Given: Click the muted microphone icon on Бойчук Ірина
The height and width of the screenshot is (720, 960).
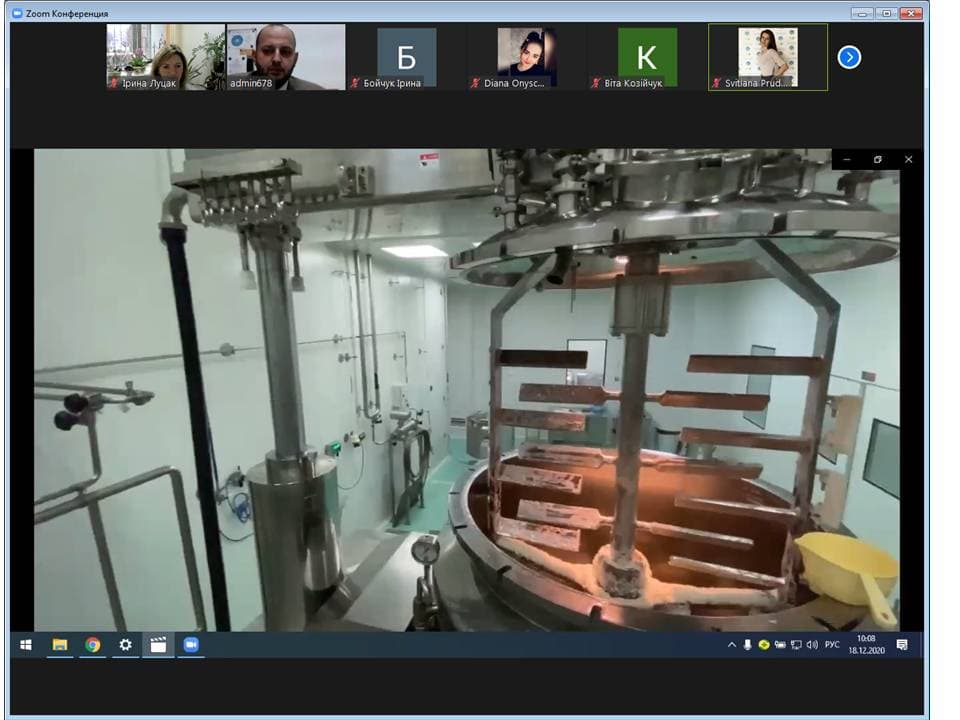Looking at the screenshot, I should (355, 83).
